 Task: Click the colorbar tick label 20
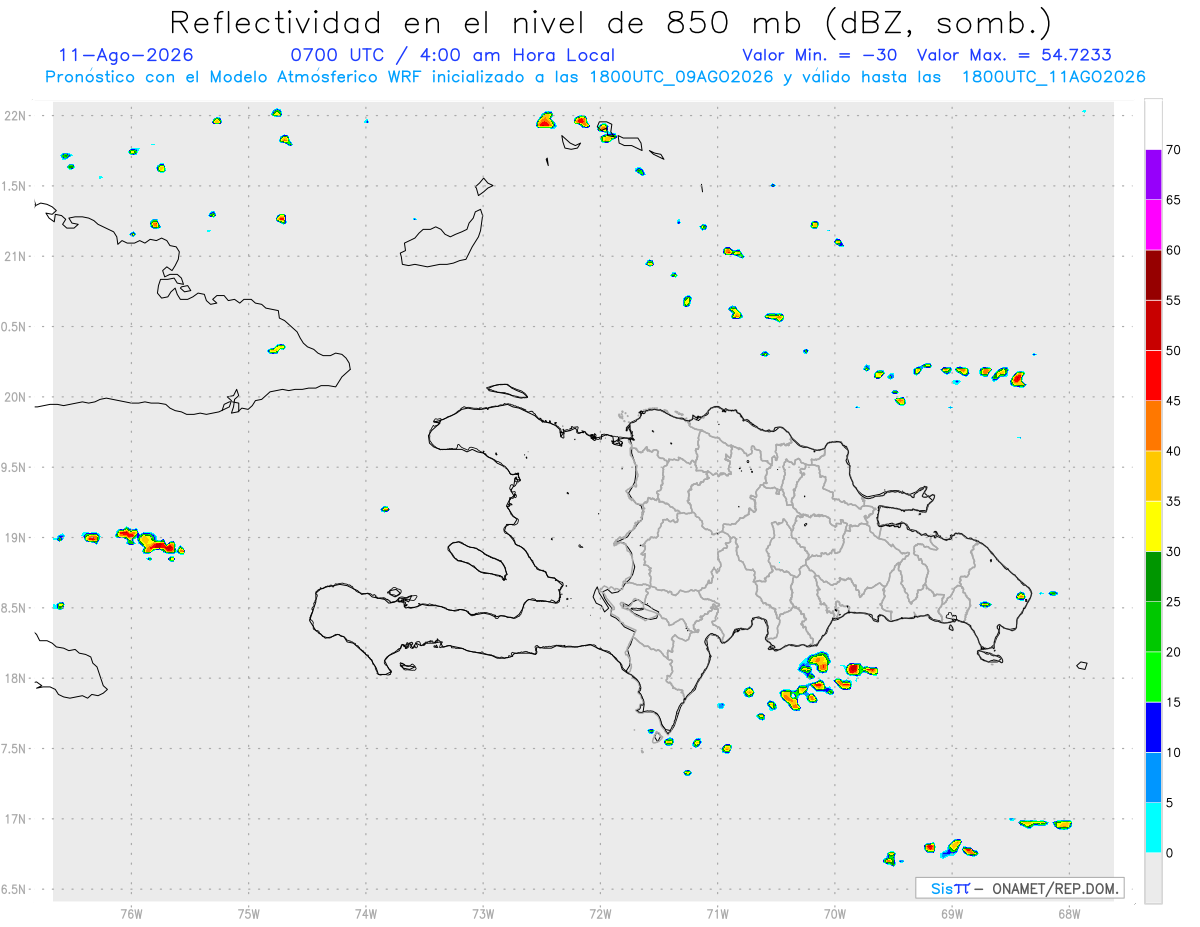click(x=1174, y=652)
